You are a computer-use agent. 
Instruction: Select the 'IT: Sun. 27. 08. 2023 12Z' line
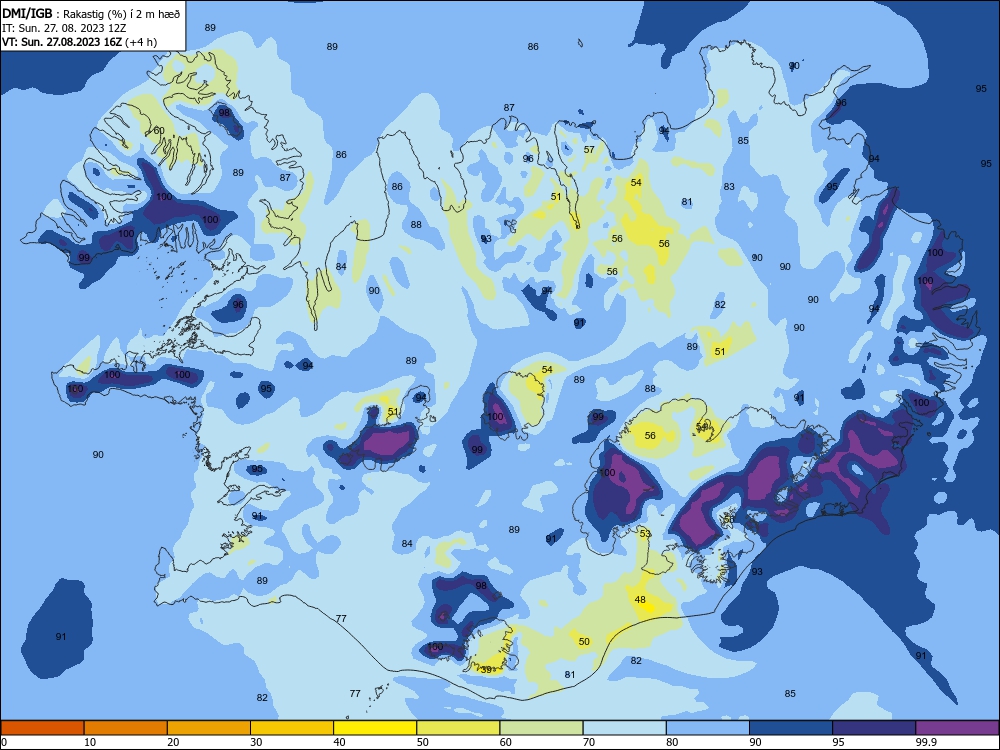coord(64,28)
